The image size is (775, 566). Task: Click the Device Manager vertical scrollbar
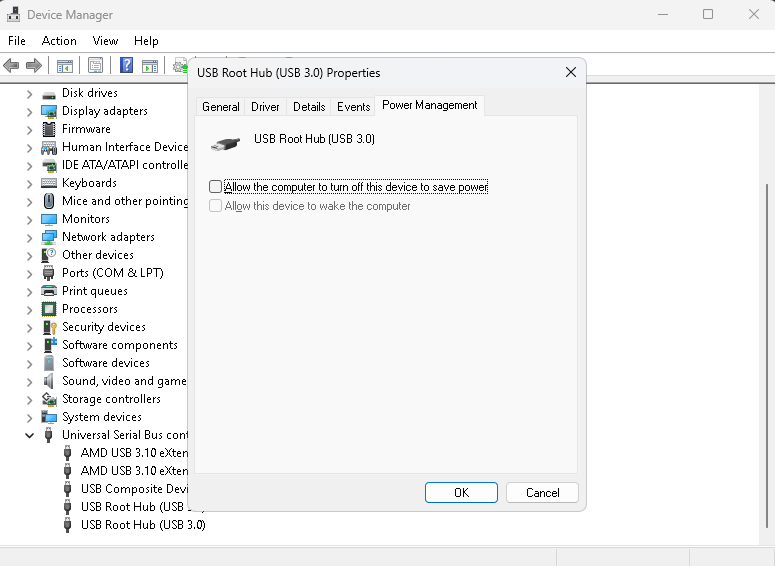[767, 356]
